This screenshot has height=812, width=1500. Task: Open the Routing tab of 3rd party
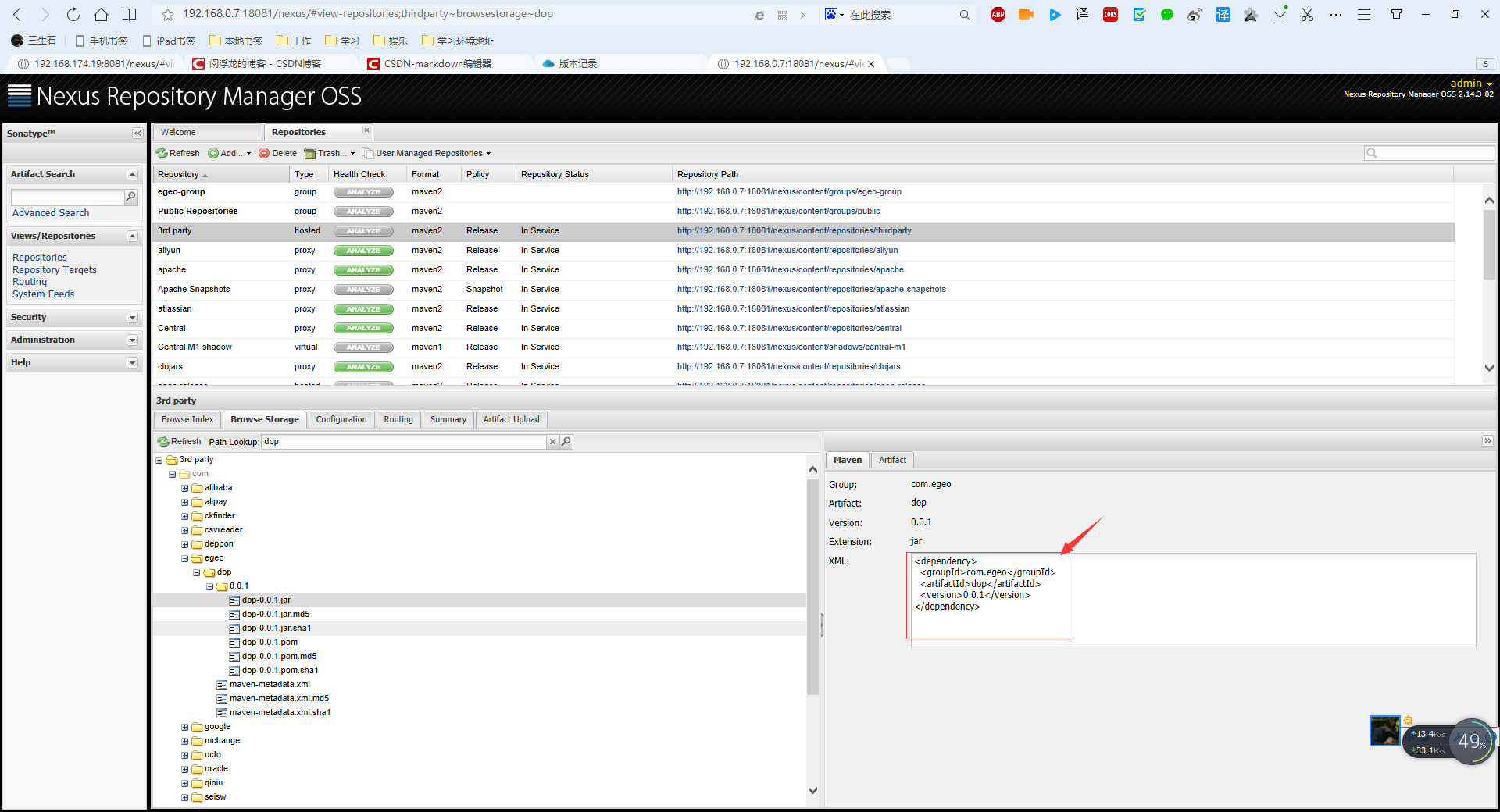(x=398, y=419)
